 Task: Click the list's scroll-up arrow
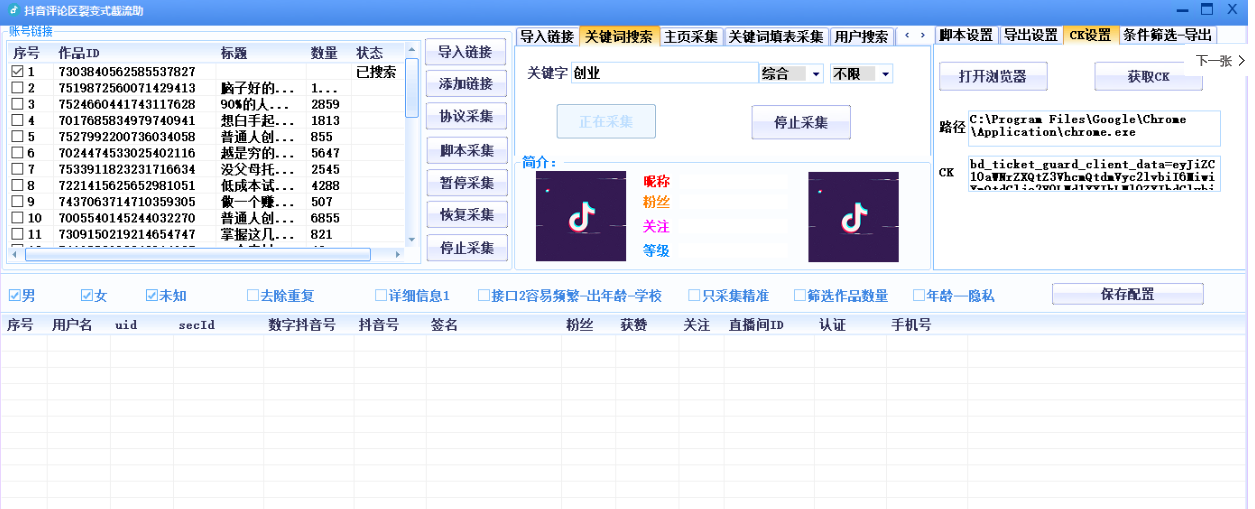click(412, 49)
